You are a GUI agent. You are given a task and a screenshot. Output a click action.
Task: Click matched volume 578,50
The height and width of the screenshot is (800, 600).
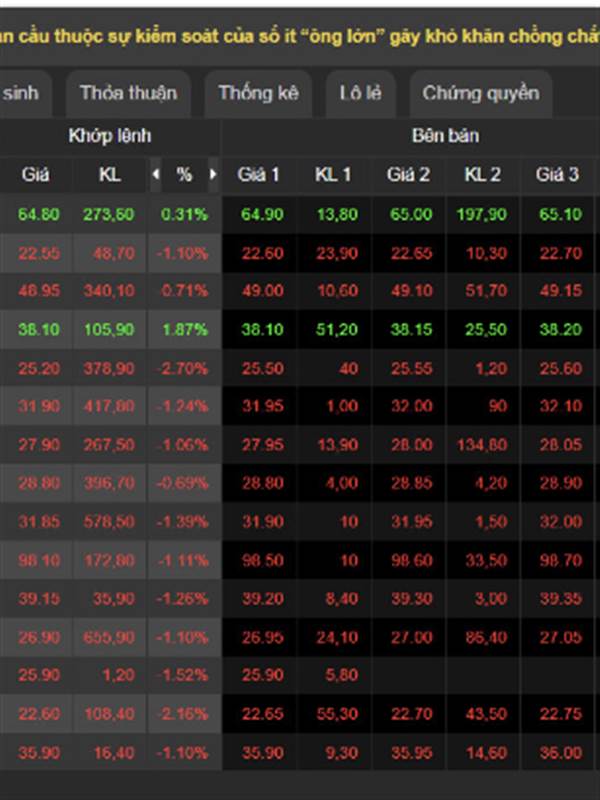click(109, 521)
